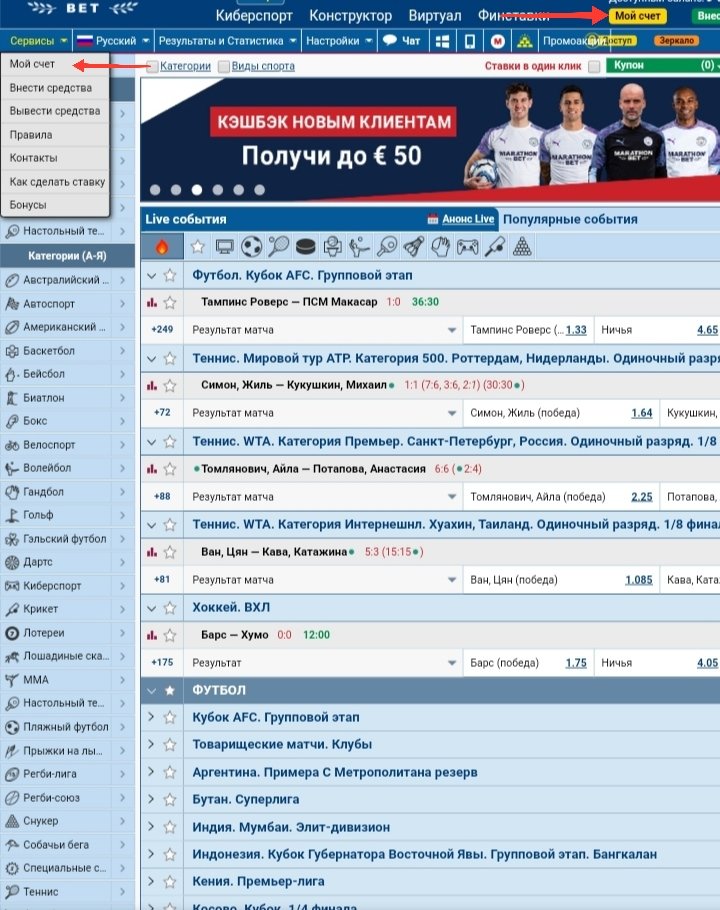Screen dimensions: 720x910
Task: Open Русский language dropdown
Action: [113, 41]
